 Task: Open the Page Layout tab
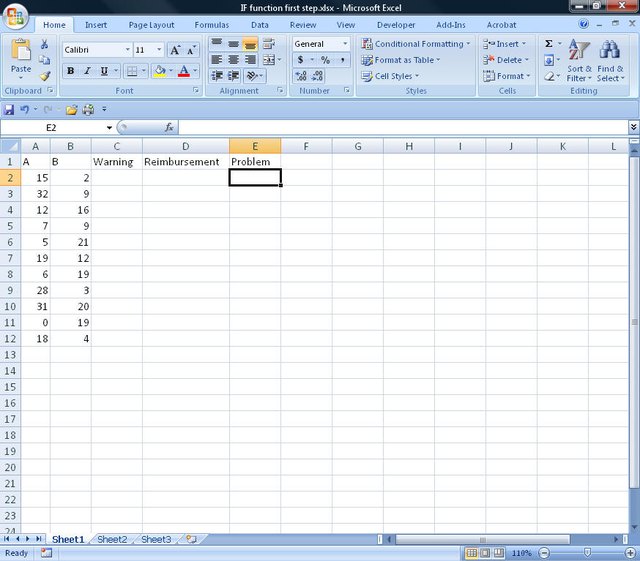[151, 25]
